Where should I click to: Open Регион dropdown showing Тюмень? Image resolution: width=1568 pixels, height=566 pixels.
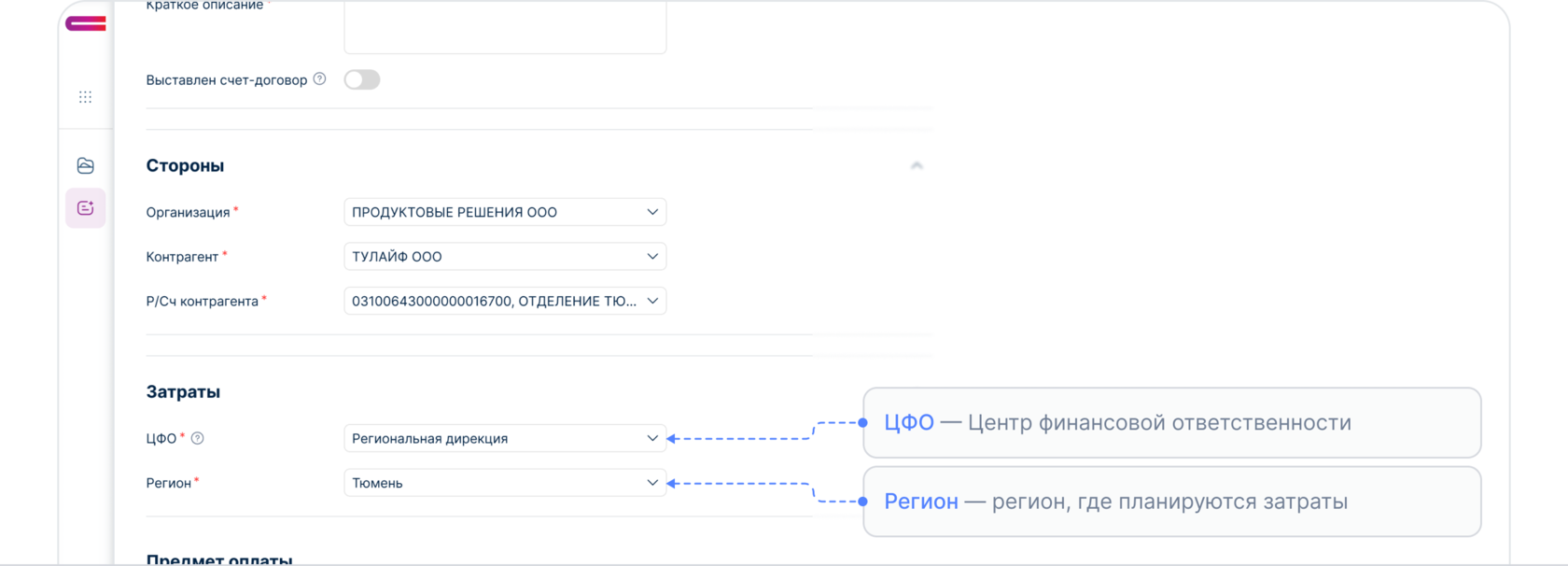pos(504,483)
